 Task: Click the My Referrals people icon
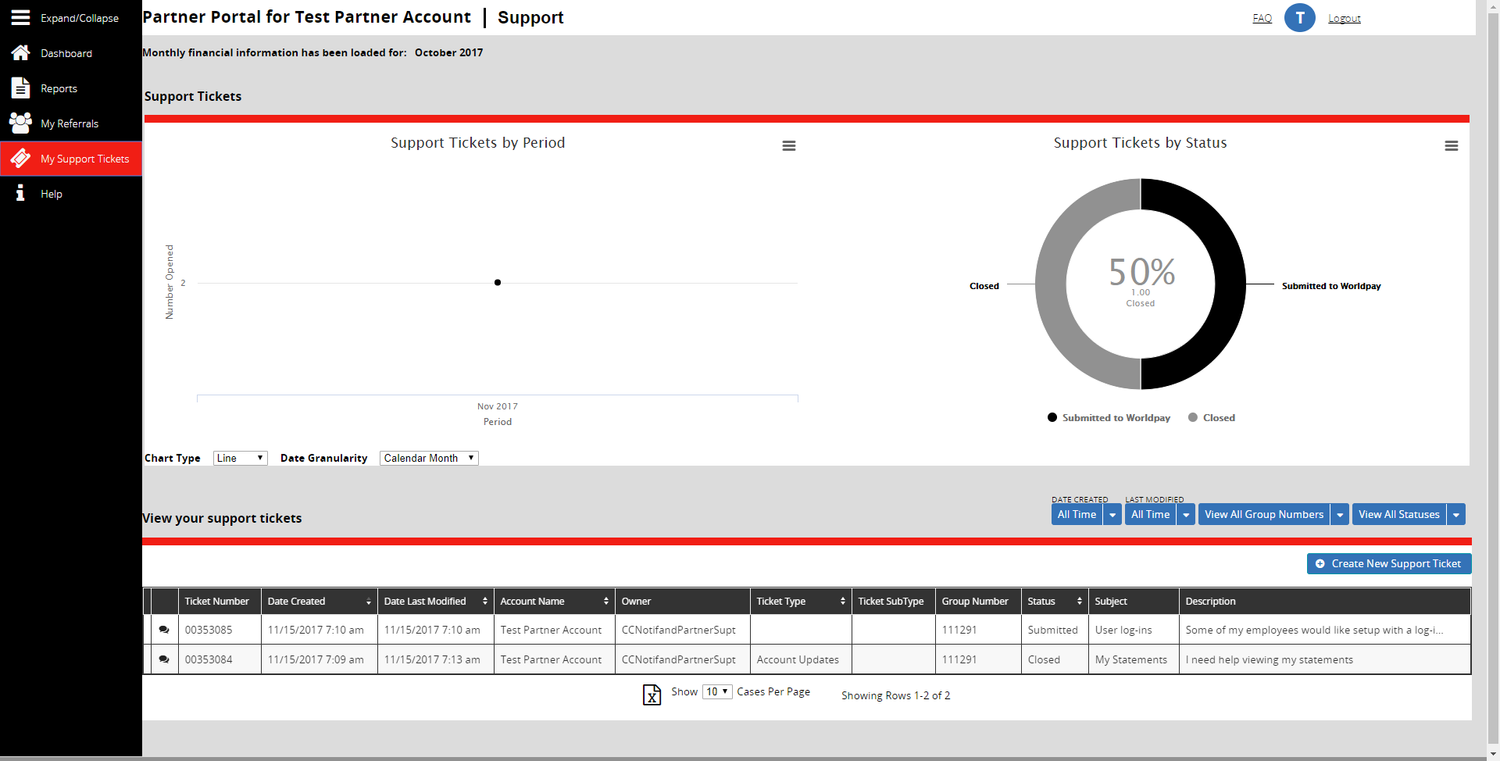tap(20, 123)
